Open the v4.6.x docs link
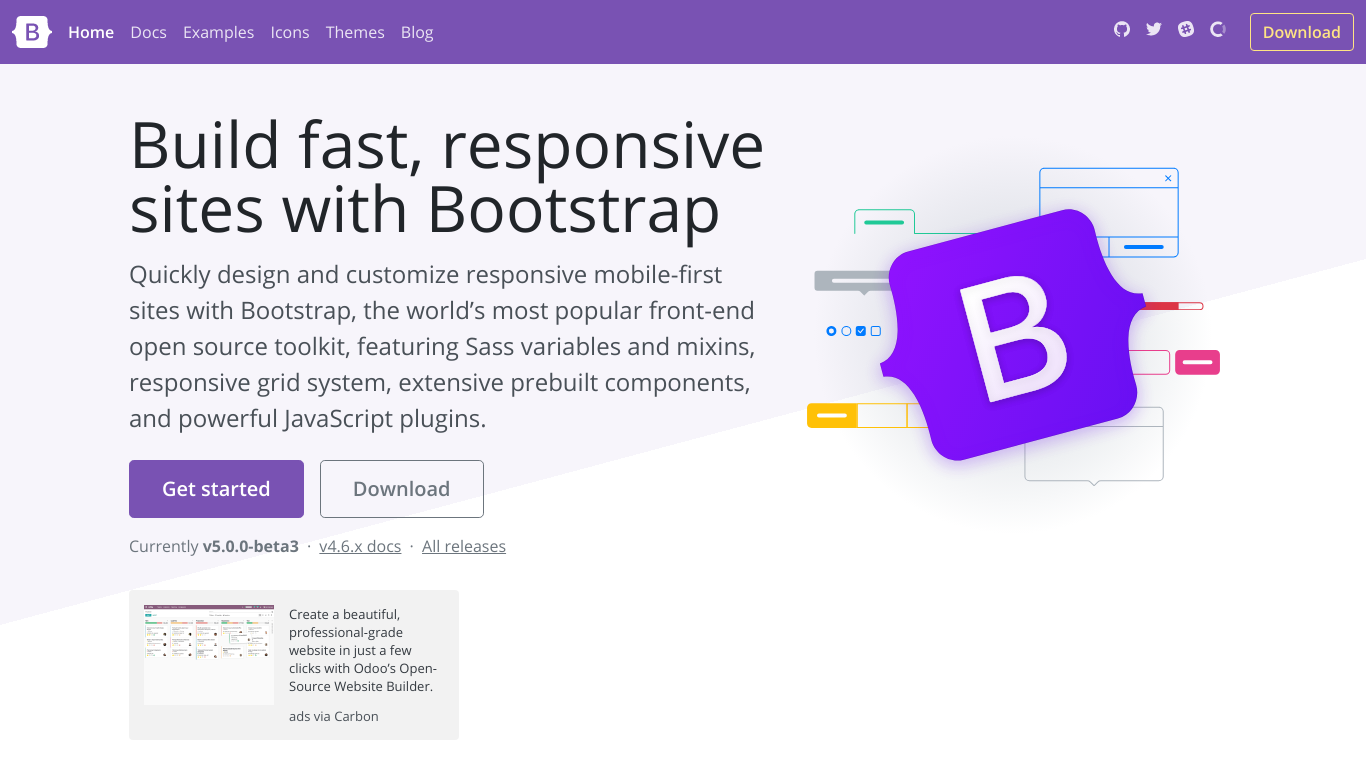Image resolution: width=1366 pixels, height=768 pixels. click(x=360, y=546)
